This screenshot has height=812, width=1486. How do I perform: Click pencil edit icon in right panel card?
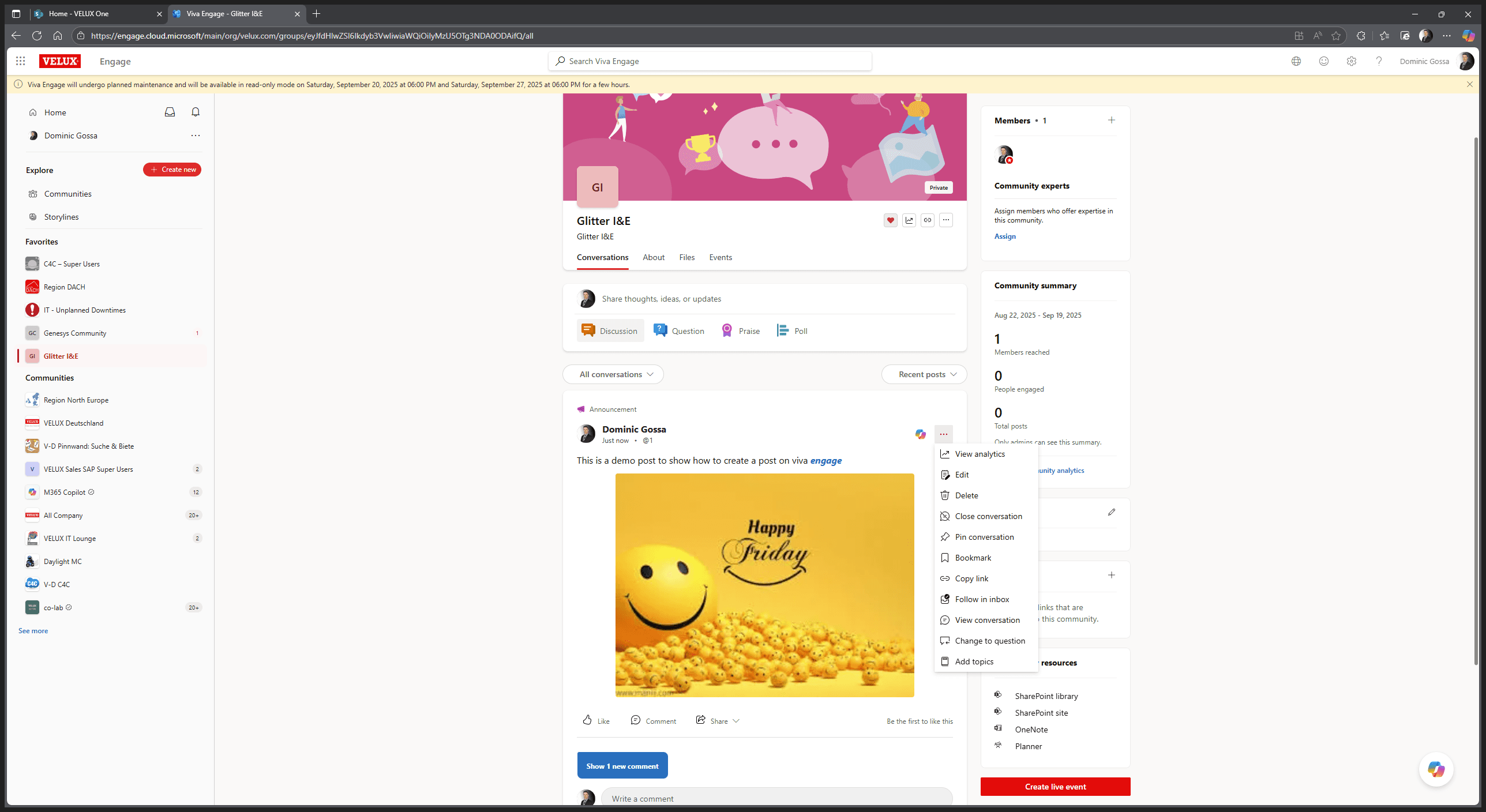click(1112, 512)
